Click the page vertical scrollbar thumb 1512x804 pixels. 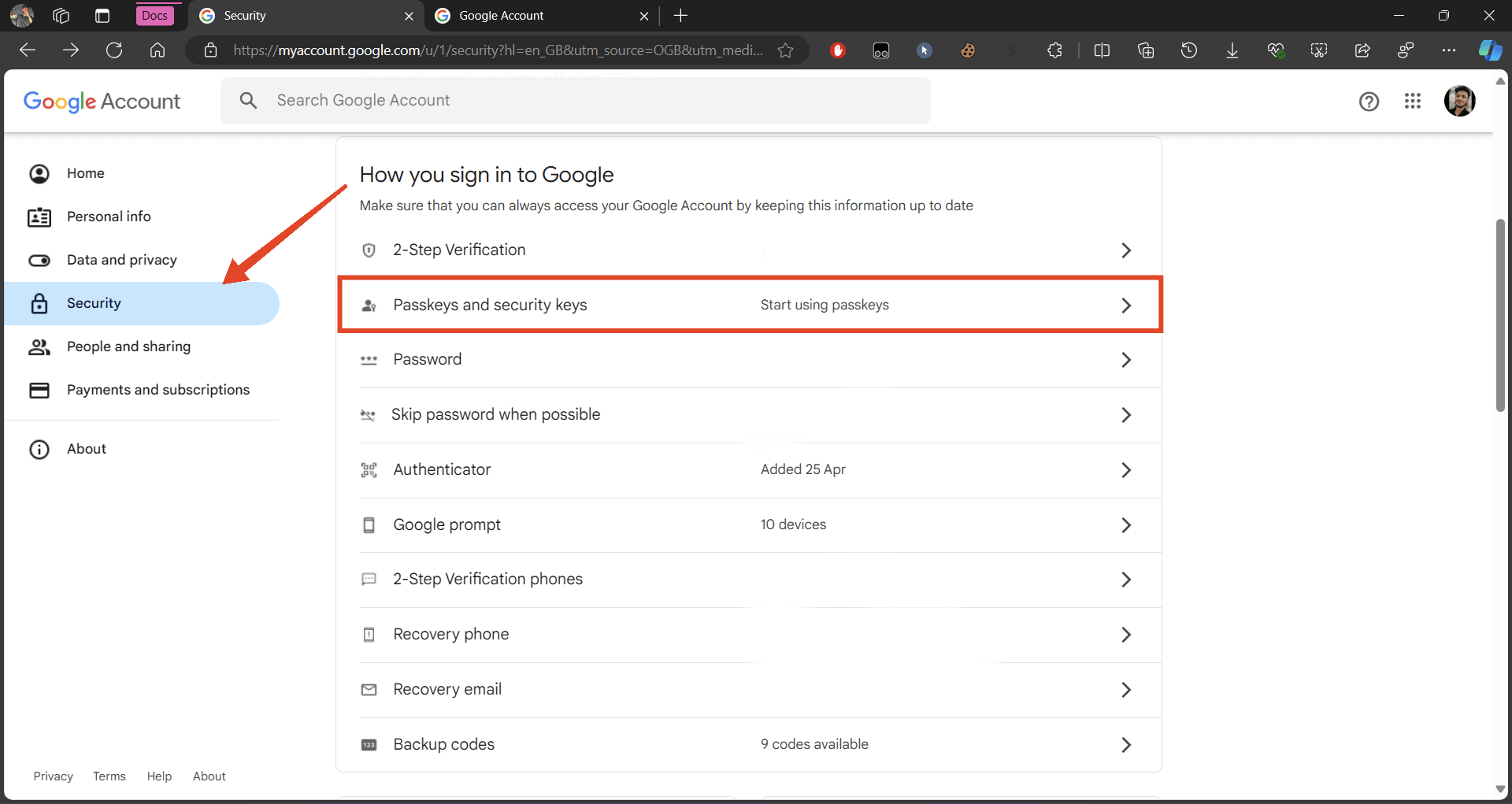click(1500, 315)
